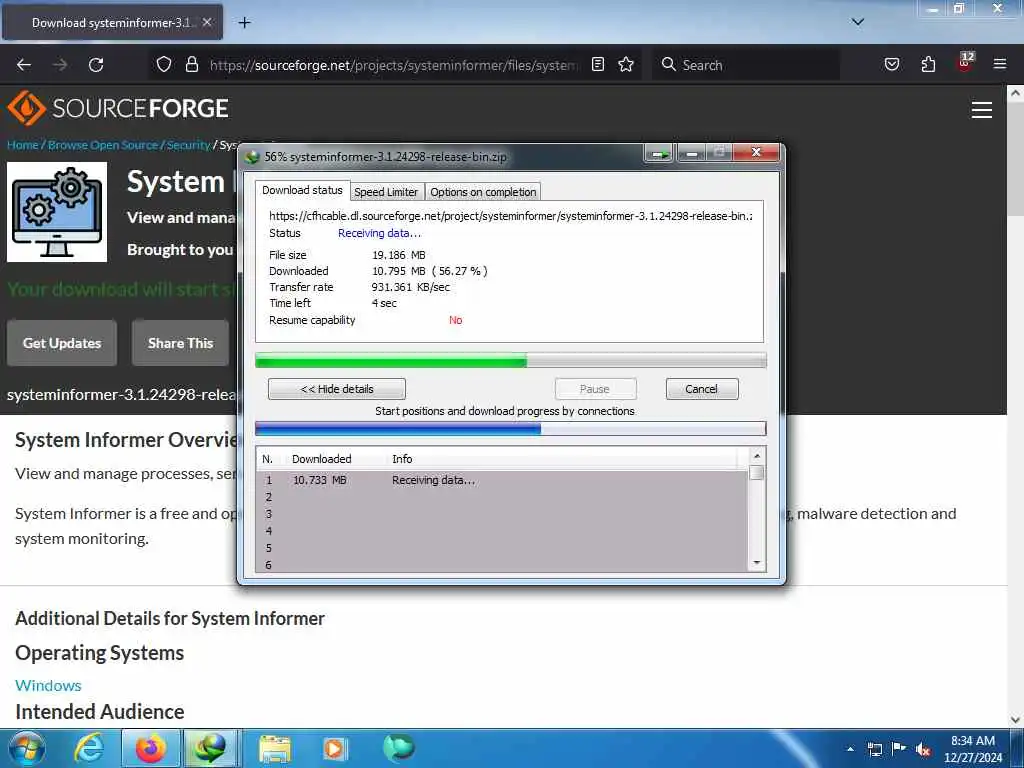Open media player taskbar icon
Screen dimensions: 1024x768
click(335, 748)
